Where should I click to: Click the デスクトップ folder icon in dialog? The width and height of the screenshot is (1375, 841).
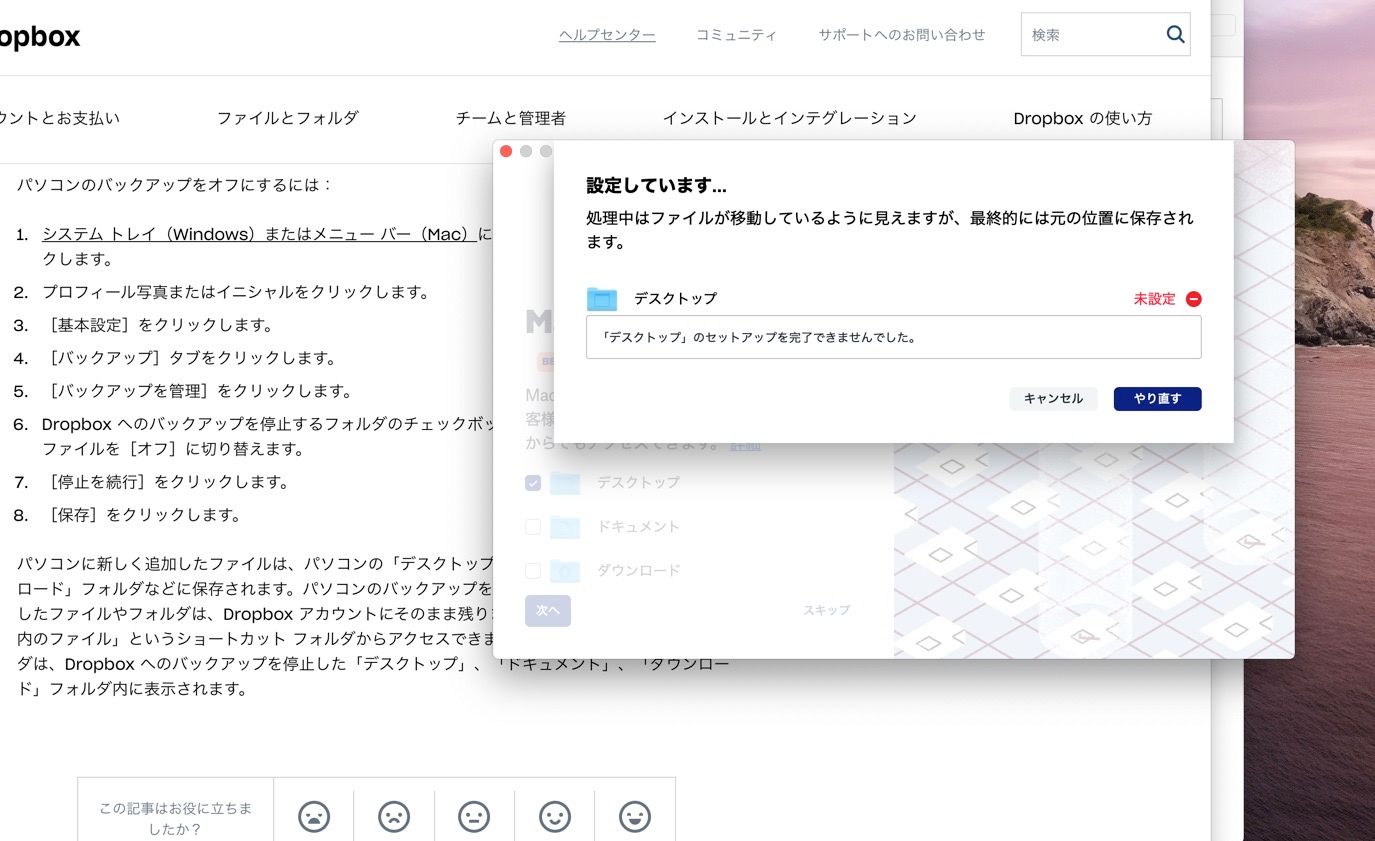(x=602, y=298)
